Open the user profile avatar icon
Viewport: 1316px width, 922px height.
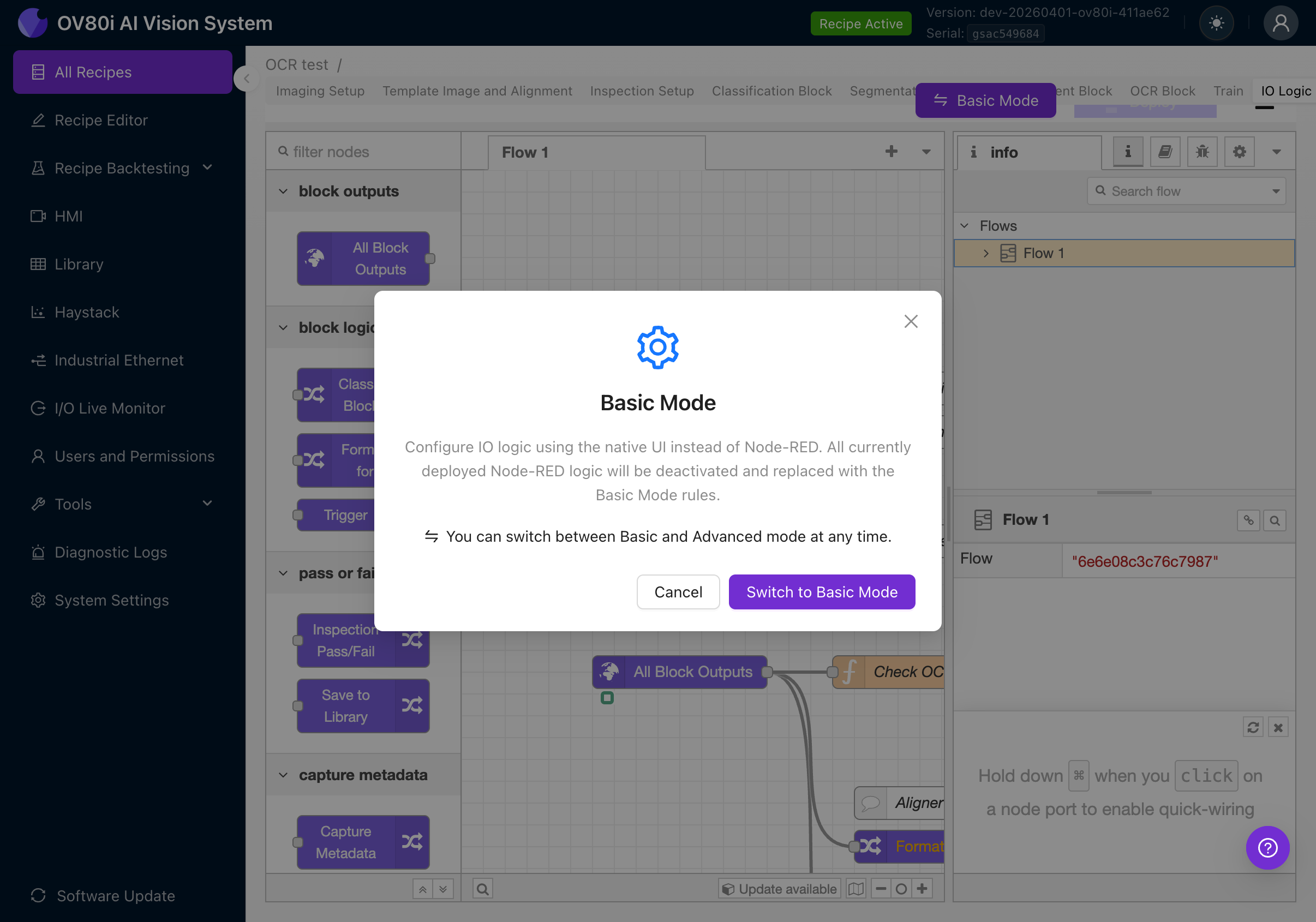click(1280, 23)
